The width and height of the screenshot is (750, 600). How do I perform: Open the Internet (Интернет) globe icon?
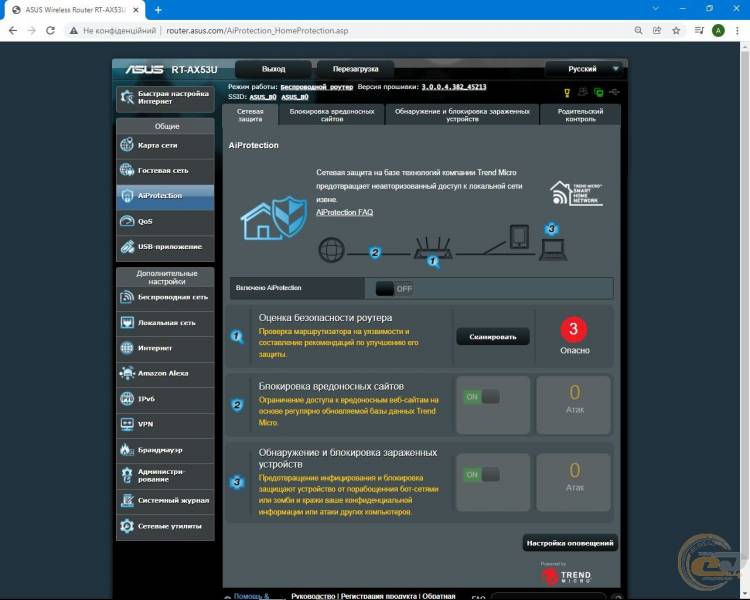(x=127, y=348)
